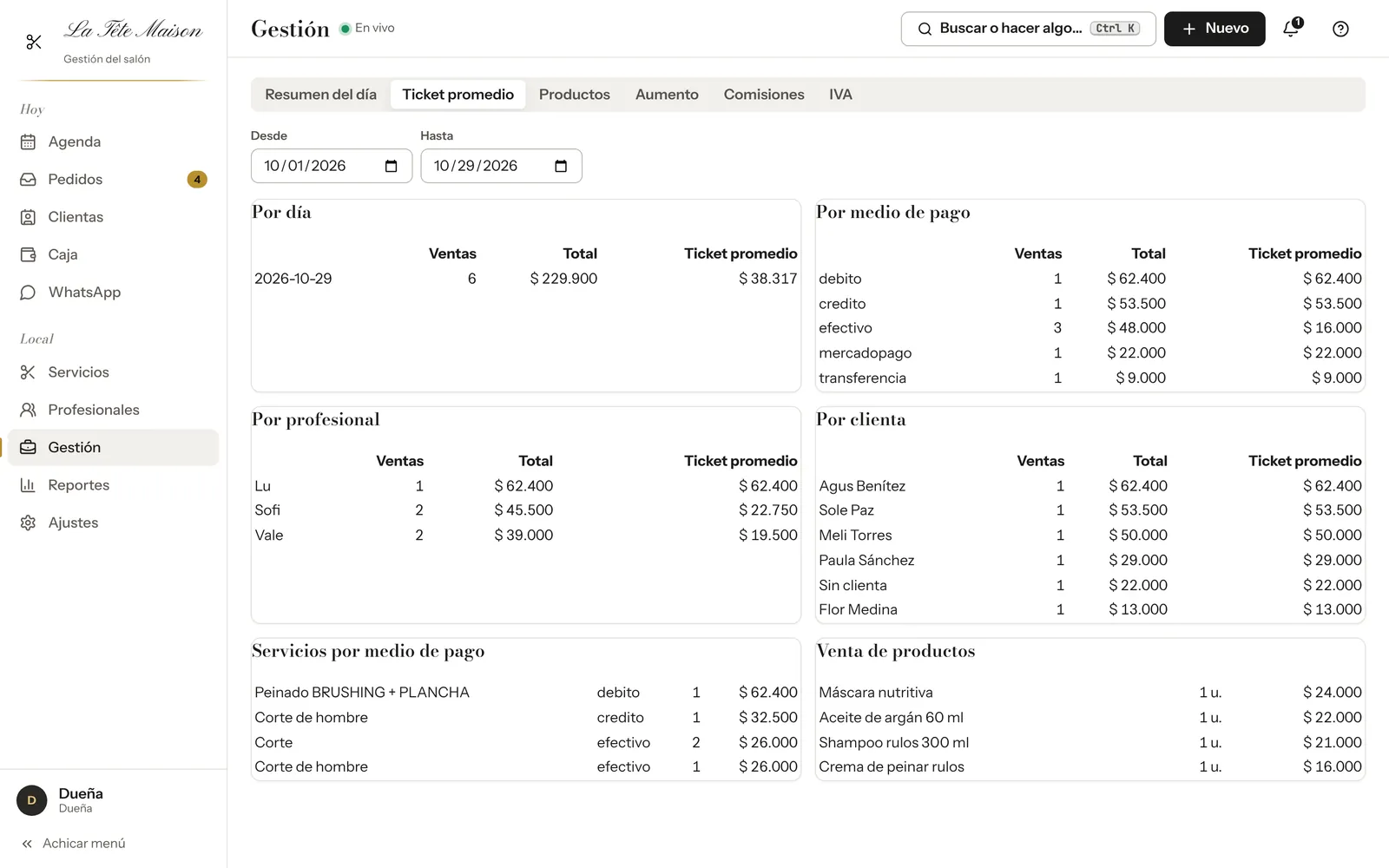Open the help question-mark icon
Image resolution: width=1389 pixels, height=868 pixels.
[1340, 29]
